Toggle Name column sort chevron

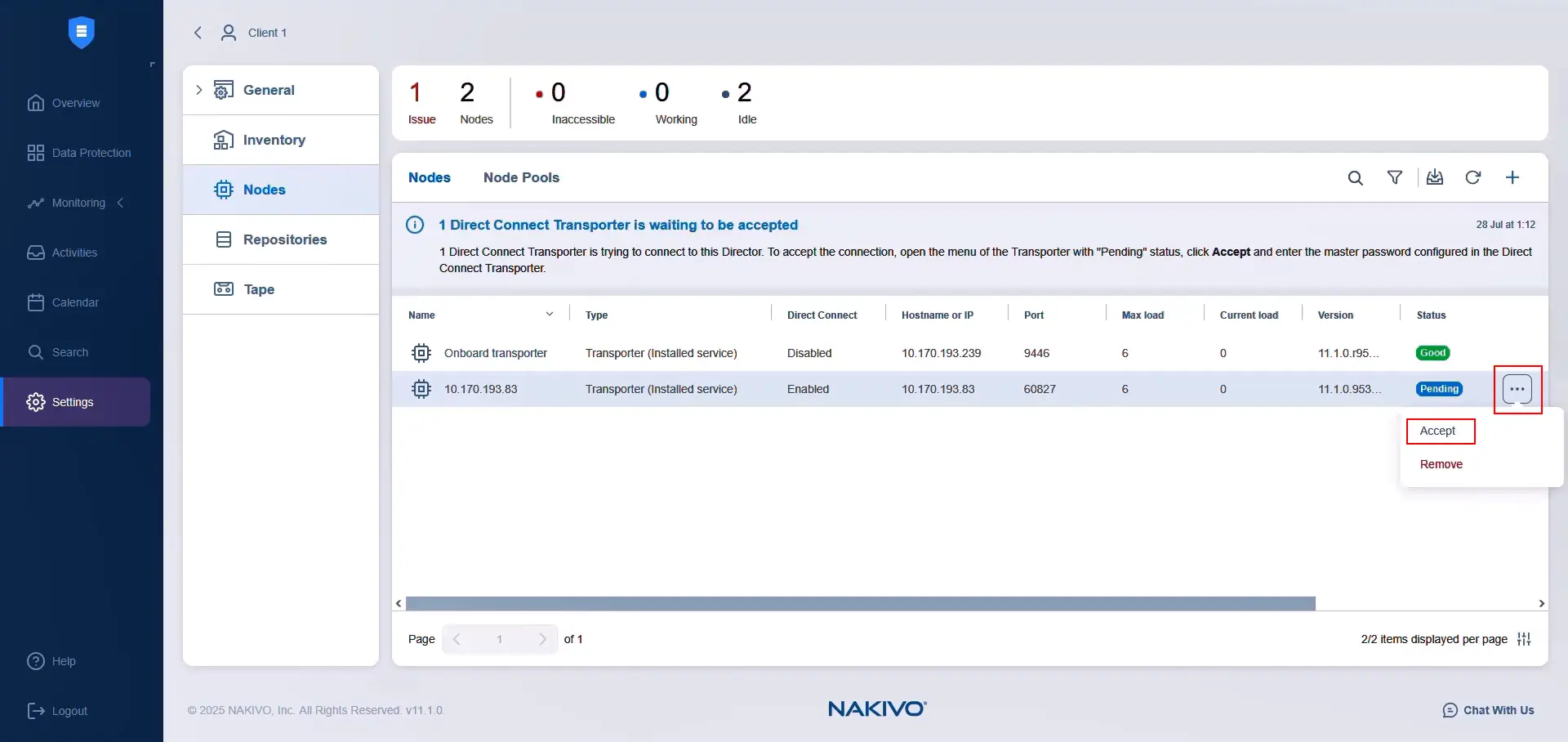tap(550, 315)
